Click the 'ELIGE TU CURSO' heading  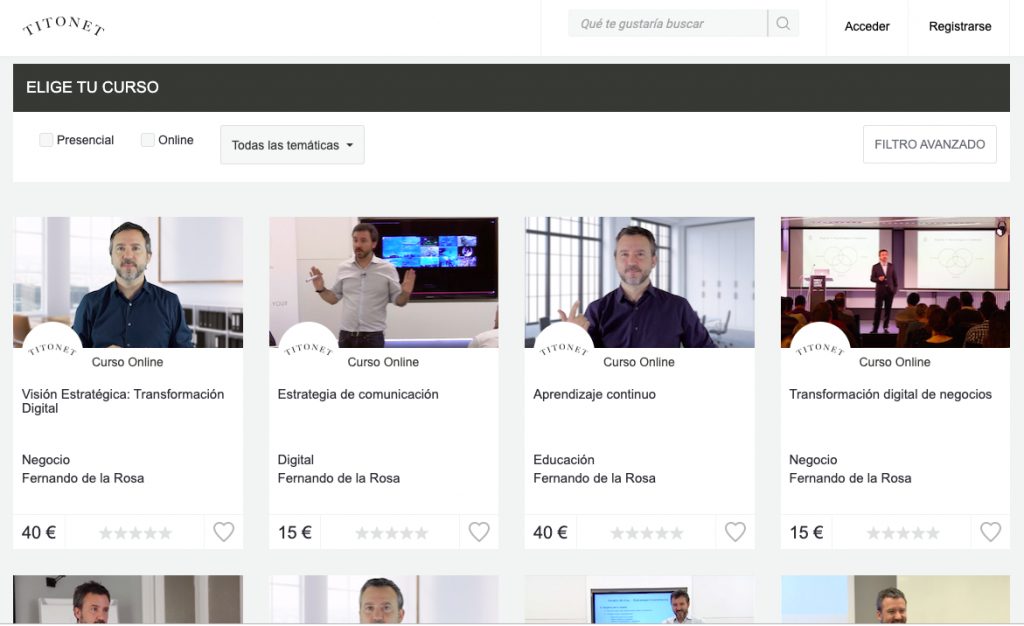(x=92, y=87)
